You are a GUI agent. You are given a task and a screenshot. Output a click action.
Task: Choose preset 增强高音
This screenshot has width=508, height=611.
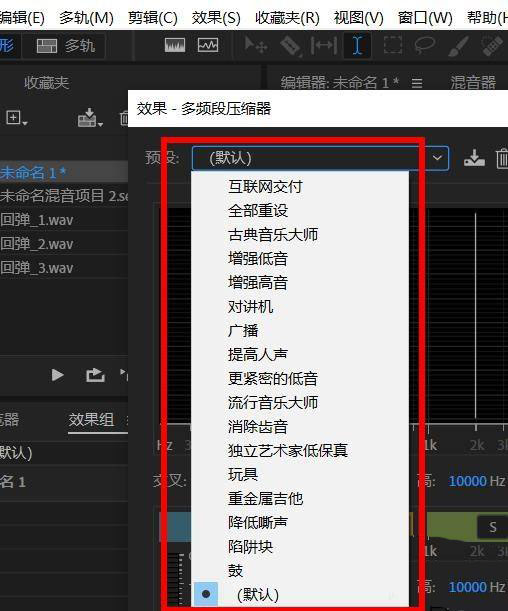(x=300, y=283)
